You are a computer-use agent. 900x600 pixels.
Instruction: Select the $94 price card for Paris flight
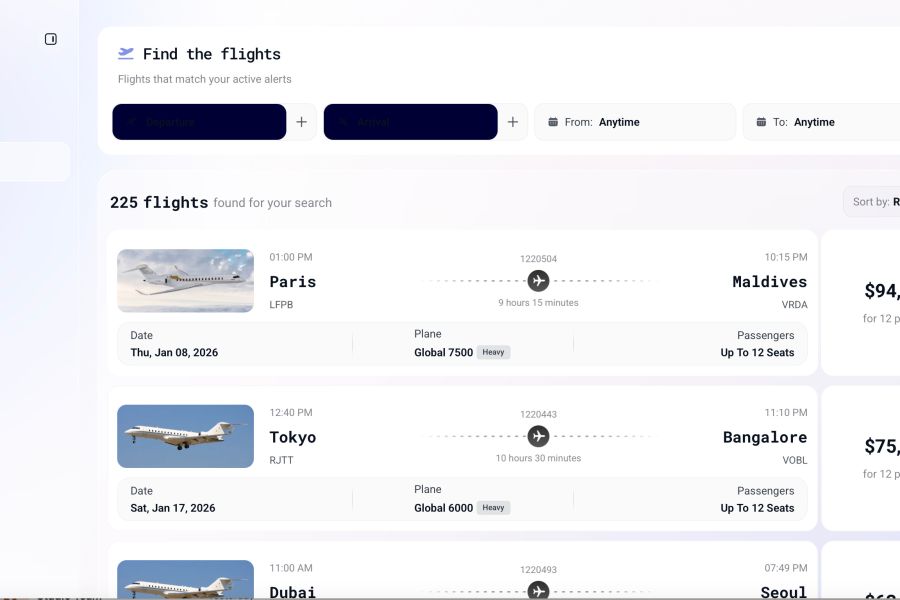[862, 303]
